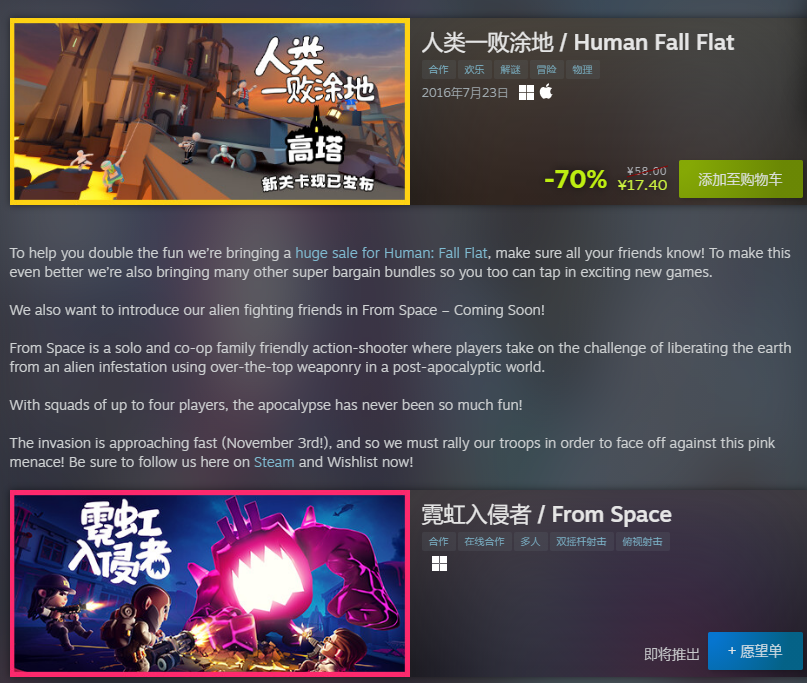Select the 解谜 tag
The height and width of the screenshot is (683, 807).
tap(510, 69)
